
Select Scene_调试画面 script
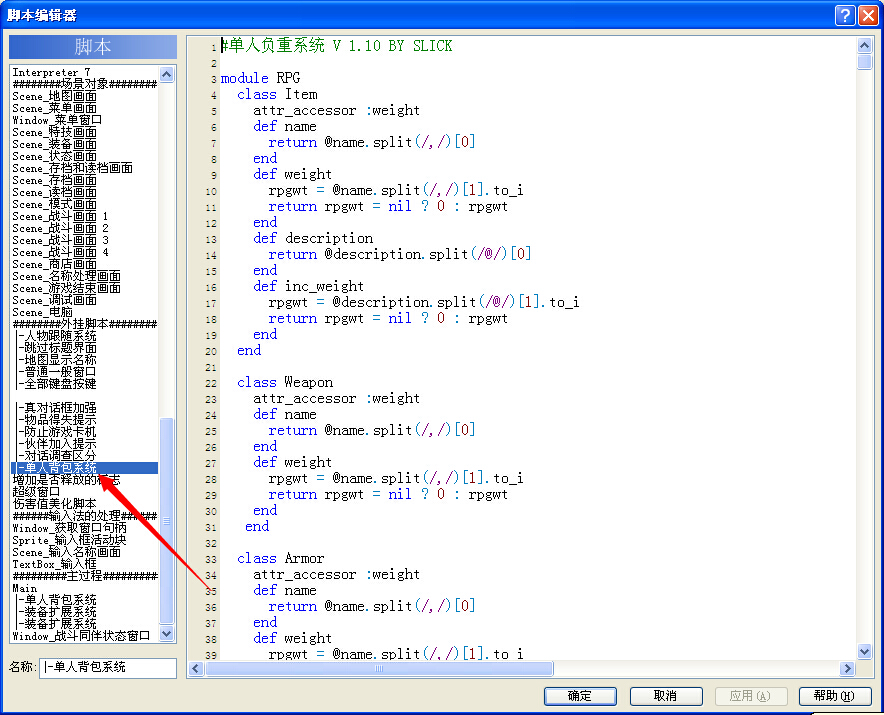click(x=54, y=301)
